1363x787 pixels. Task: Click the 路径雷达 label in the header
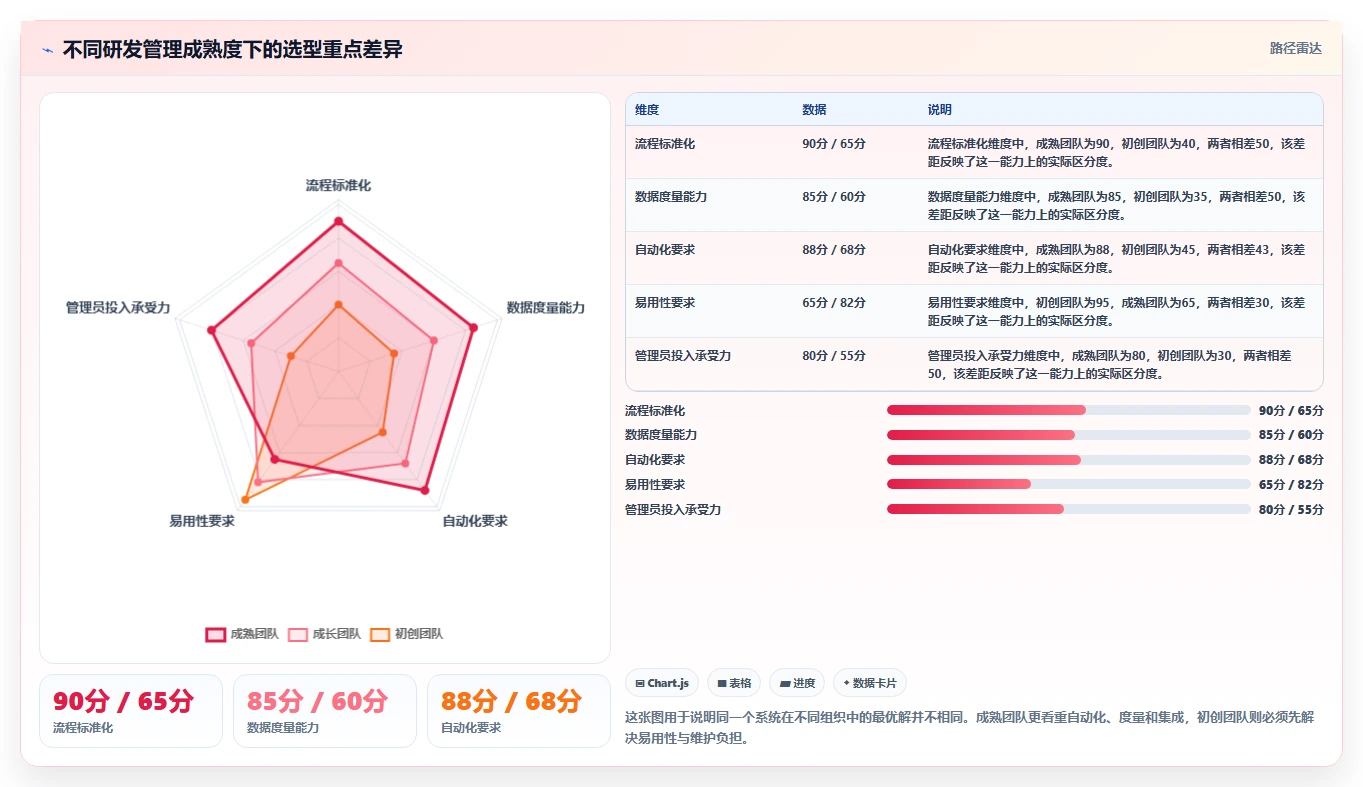pyautogui.click(x=1296, y=48)
